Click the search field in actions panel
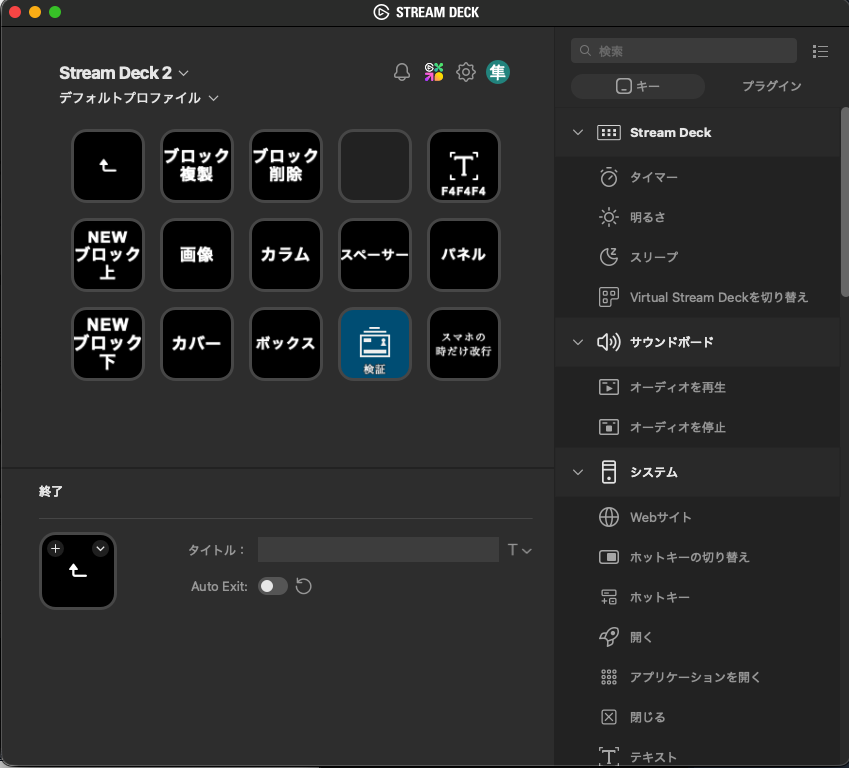Image resolution: width=849 pixels, height=768 pixels. pyautogui.click(x=684, y=51)
